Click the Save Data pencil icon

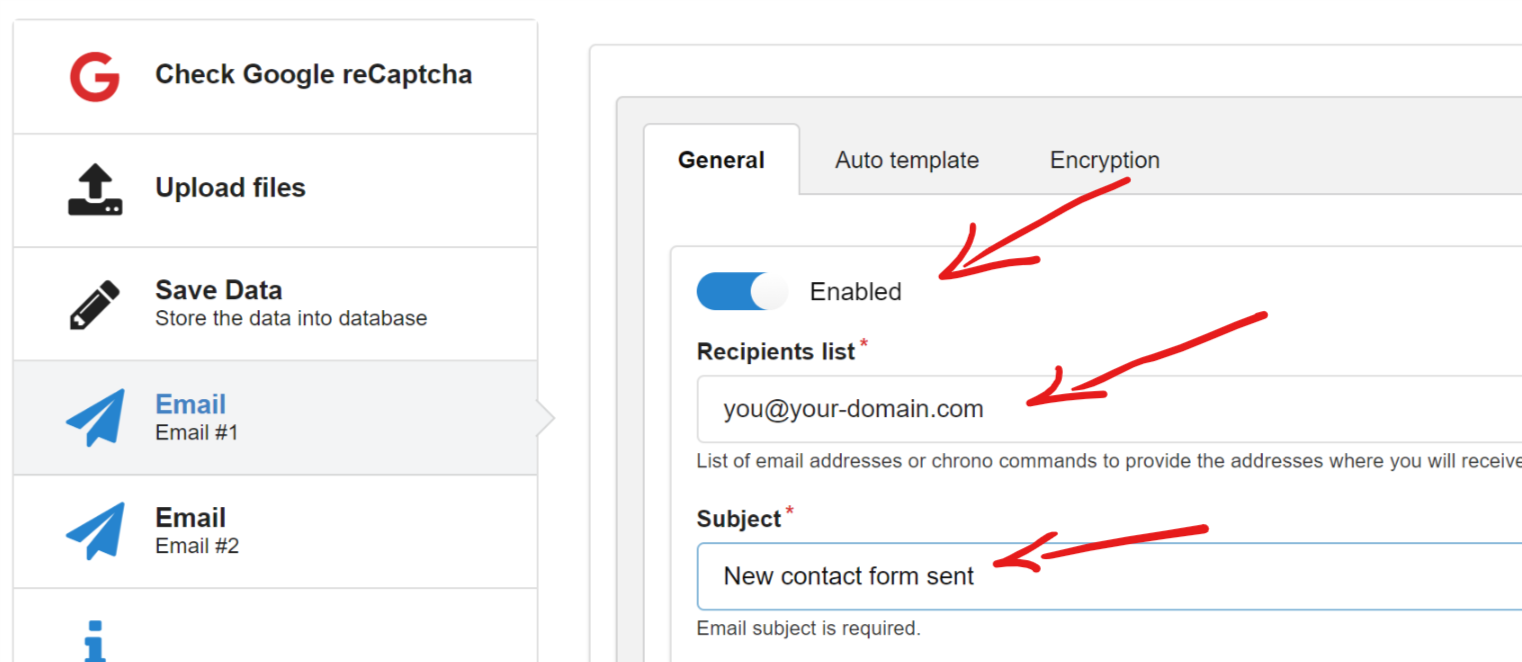click(95, 304)
